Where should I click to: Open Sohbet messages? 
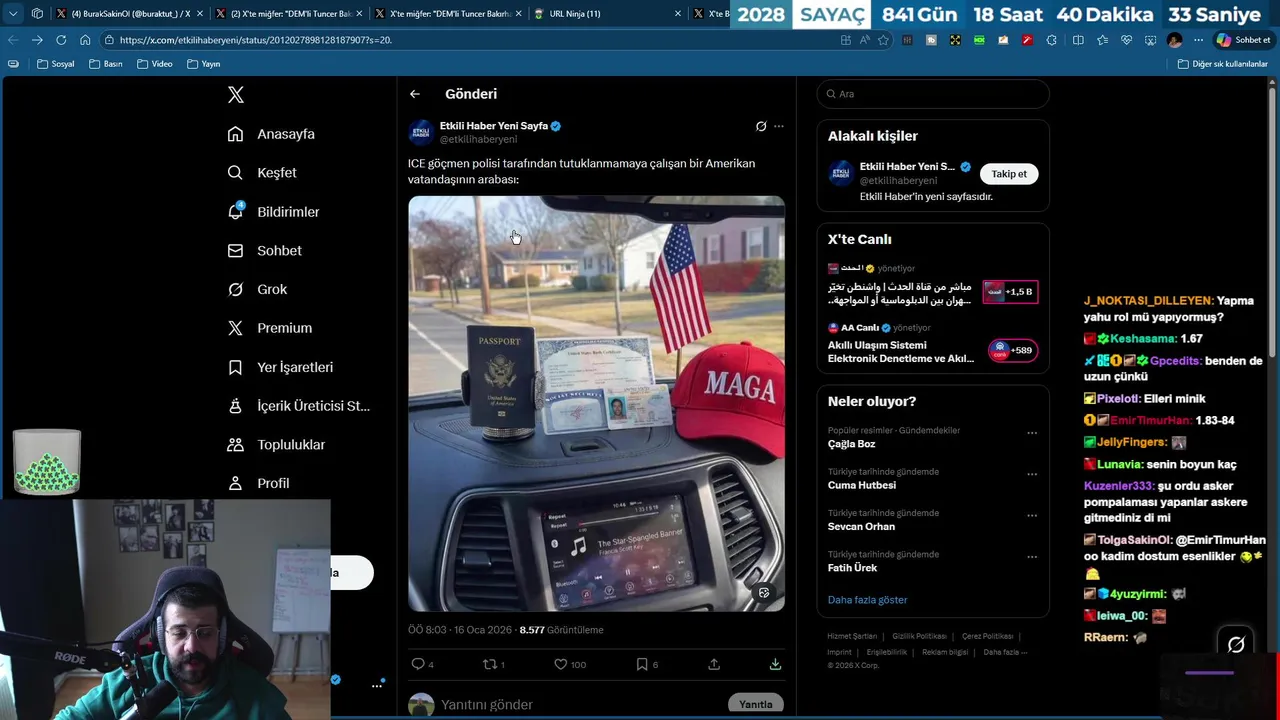(264, 251)
